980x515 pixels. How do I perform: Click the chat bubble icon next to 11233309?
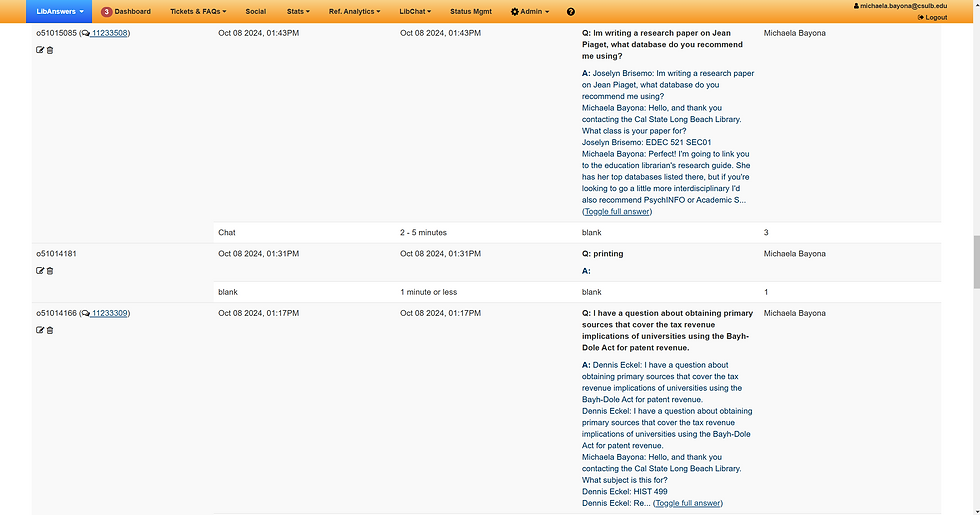click(x=86, y=313)
